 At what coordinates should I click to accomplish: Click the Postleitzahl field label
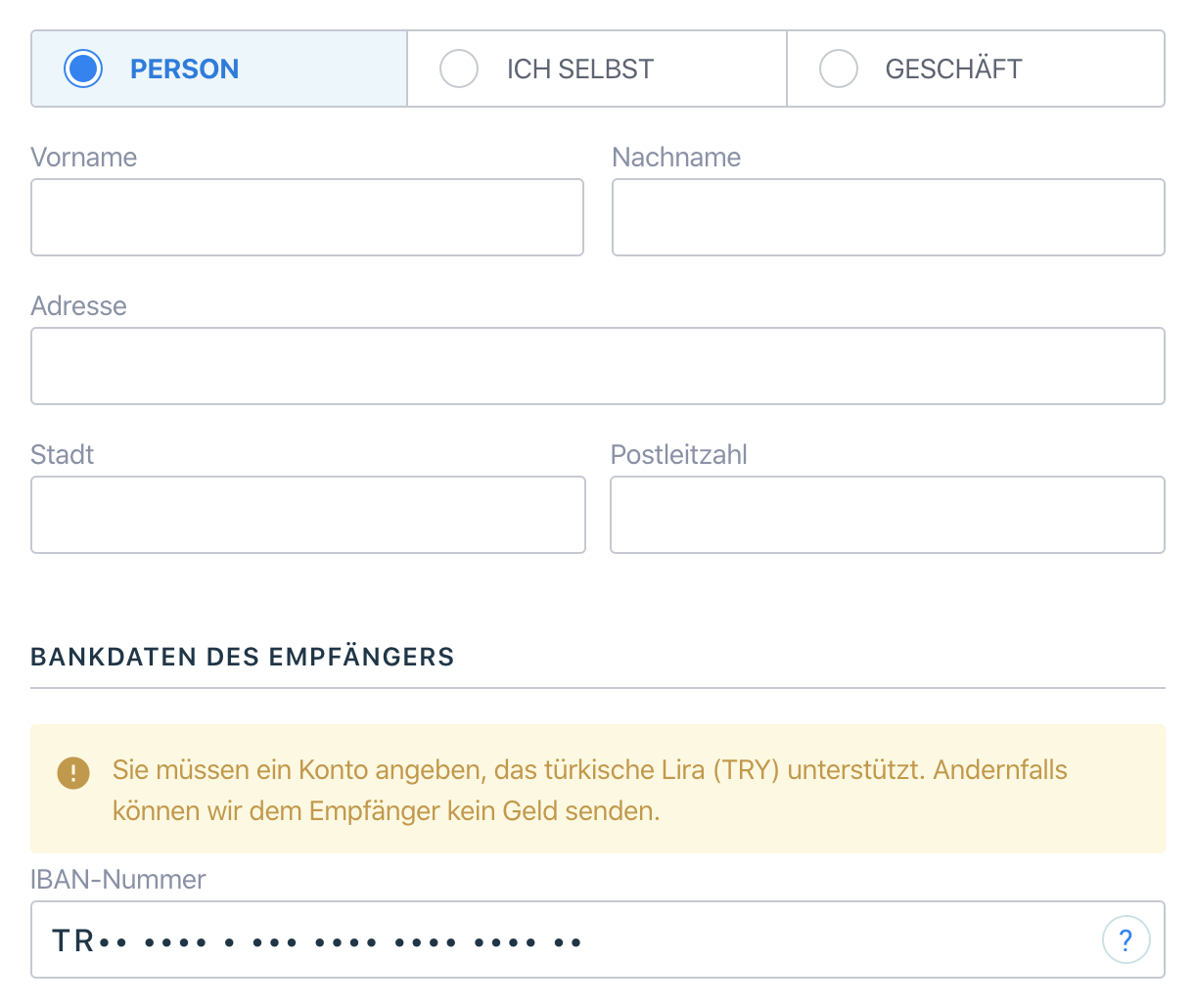[679, 455]
